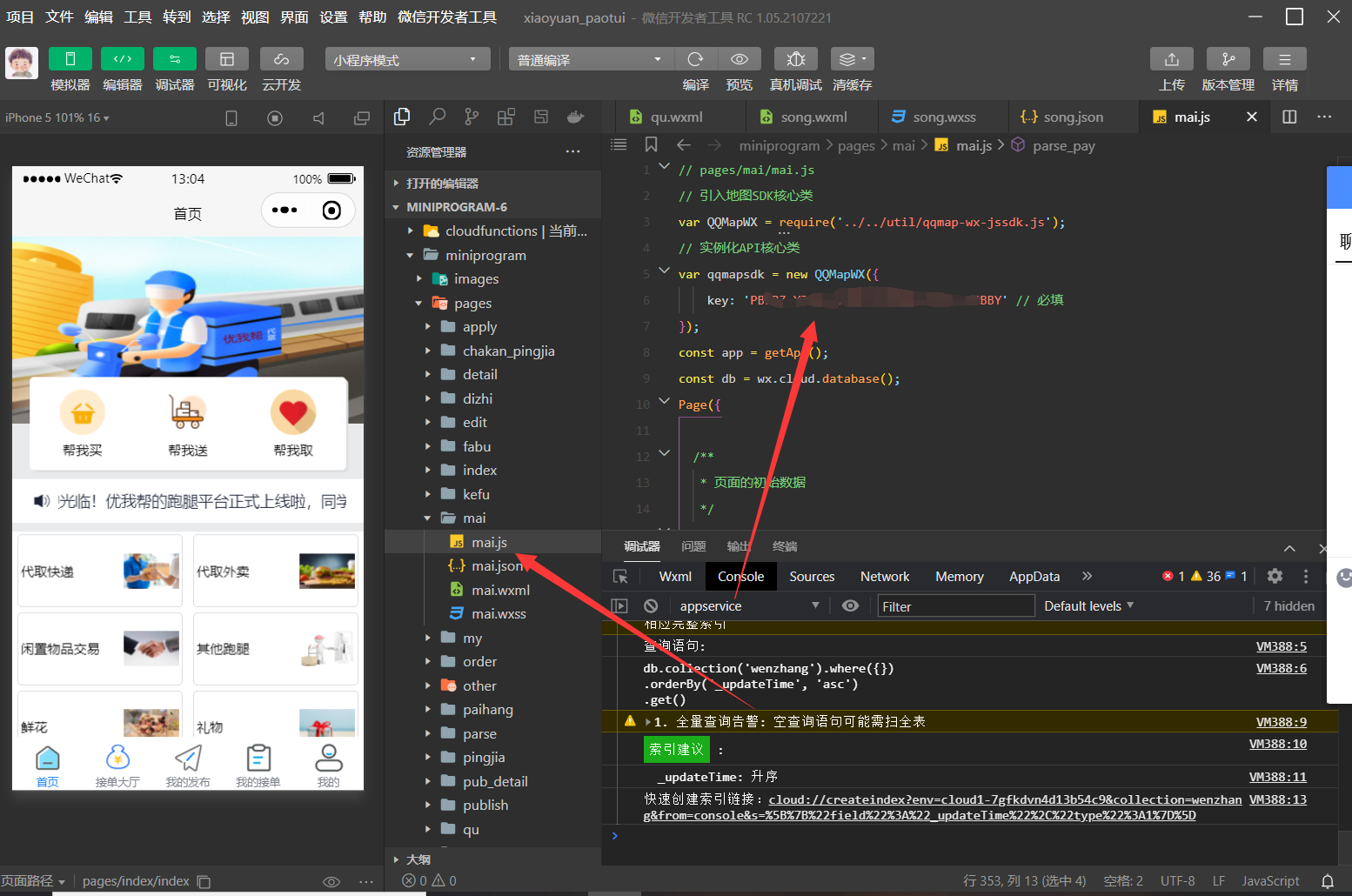The width and height of the screenshot is (1352, 896).
Task: Collapse the pages folder in 资源管理器
Action: coord(418,303)
